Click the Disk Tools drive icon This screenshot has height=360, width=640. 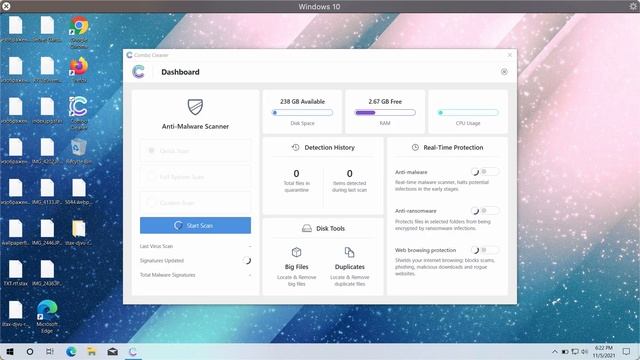pyautogui.click(x=307, y=228)
